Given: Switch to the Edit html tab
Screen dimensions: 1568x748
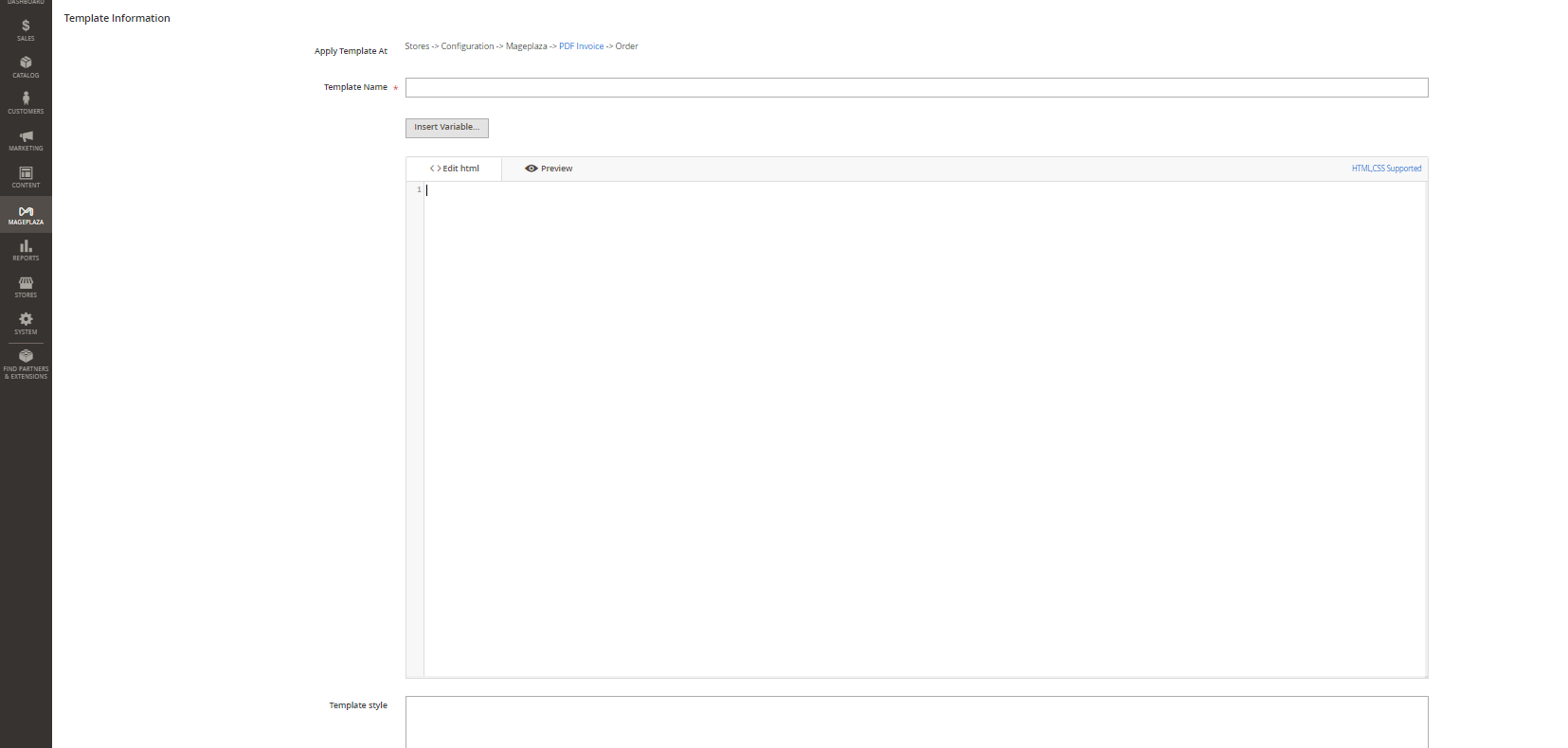Looking at the screenshot, I should [x=455, y=169].
